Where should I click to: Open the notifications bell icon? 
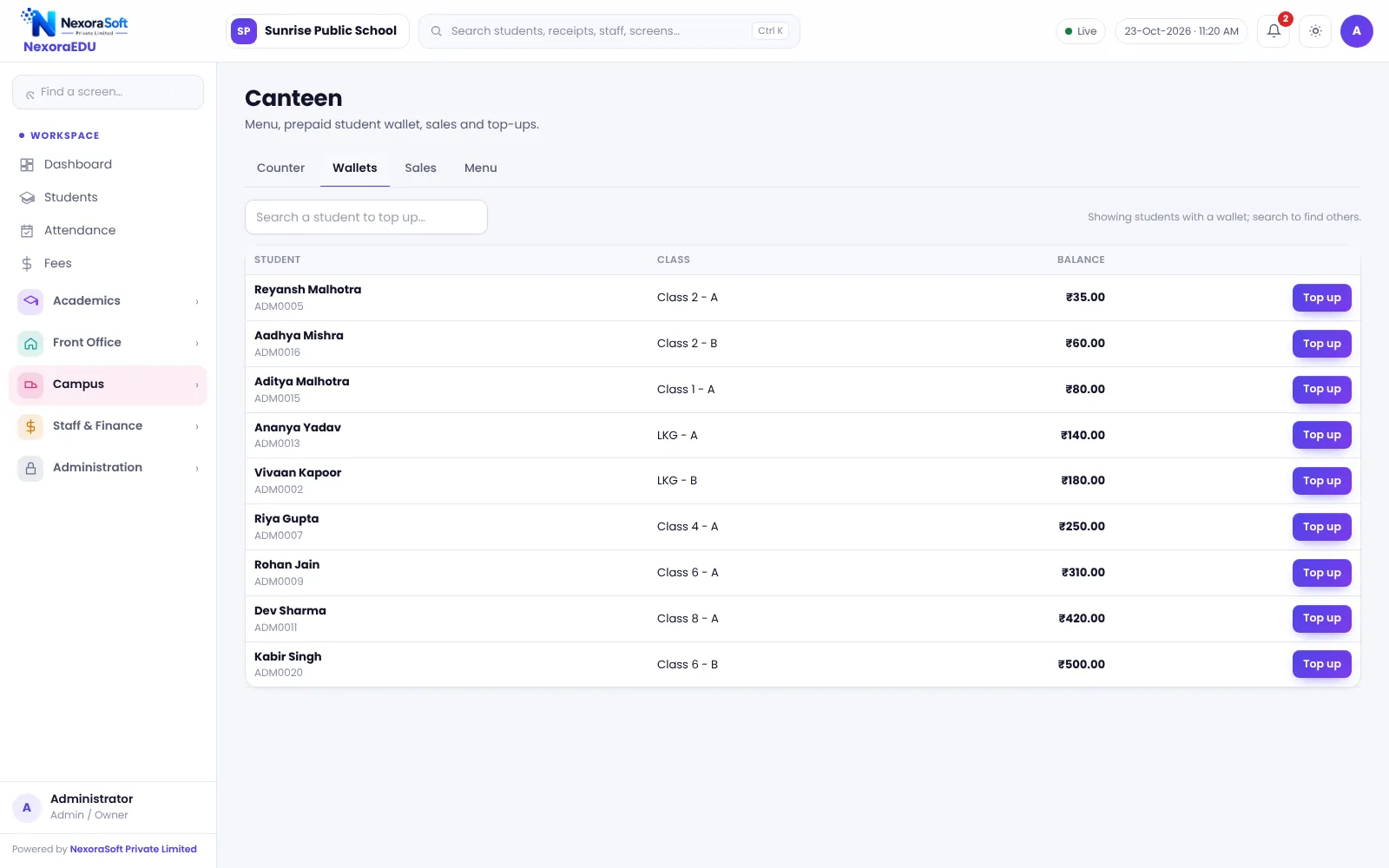[1274, 31]
